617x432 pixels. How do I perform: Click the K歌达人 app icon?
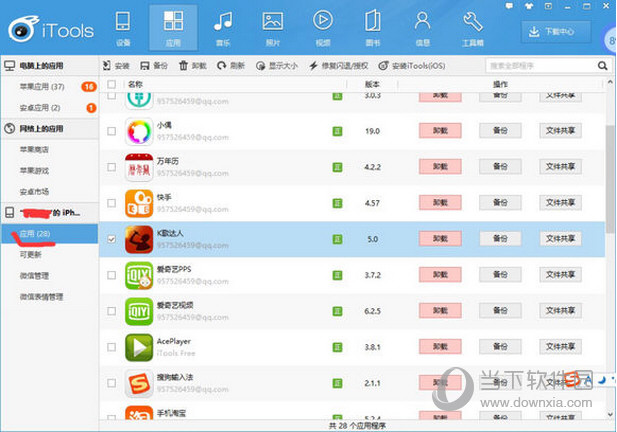click(x=139, y=239)
